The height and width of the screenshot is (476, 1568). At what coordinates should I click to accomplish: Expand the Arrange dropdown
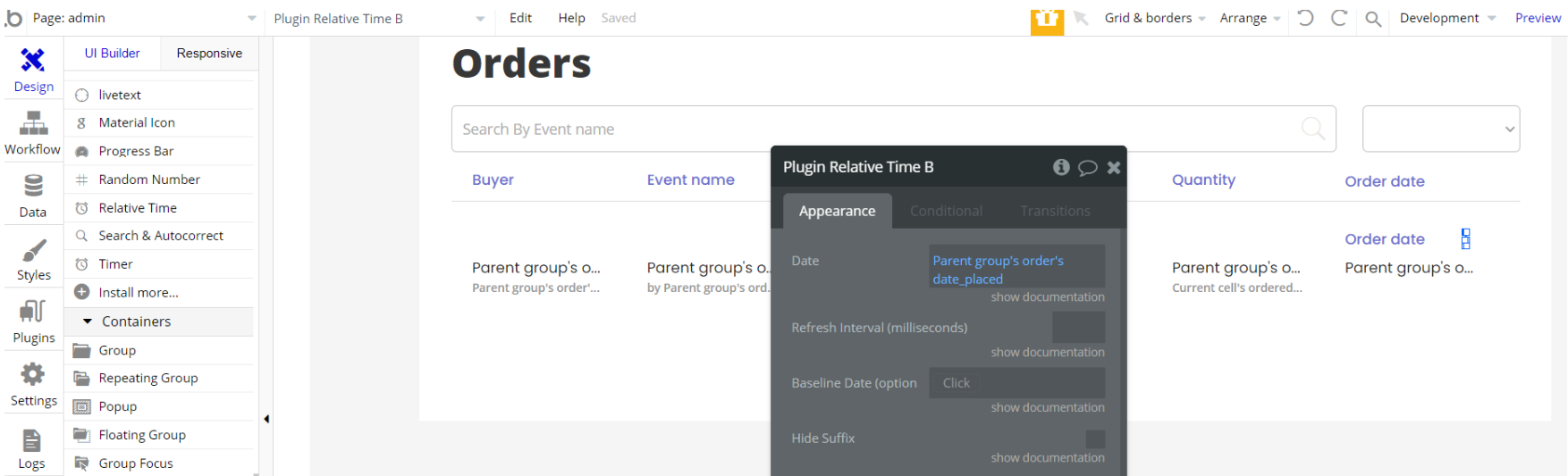[x=1249, y=18]
